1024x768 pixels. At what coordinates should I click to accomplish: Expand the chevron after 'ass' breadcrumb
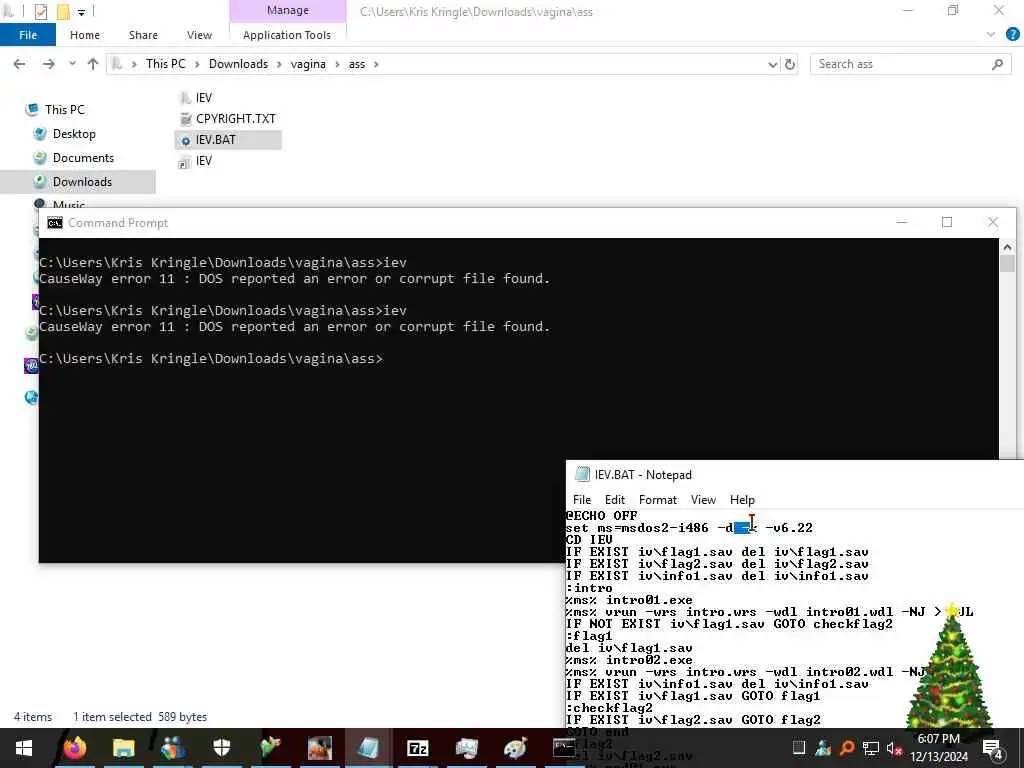376,64
